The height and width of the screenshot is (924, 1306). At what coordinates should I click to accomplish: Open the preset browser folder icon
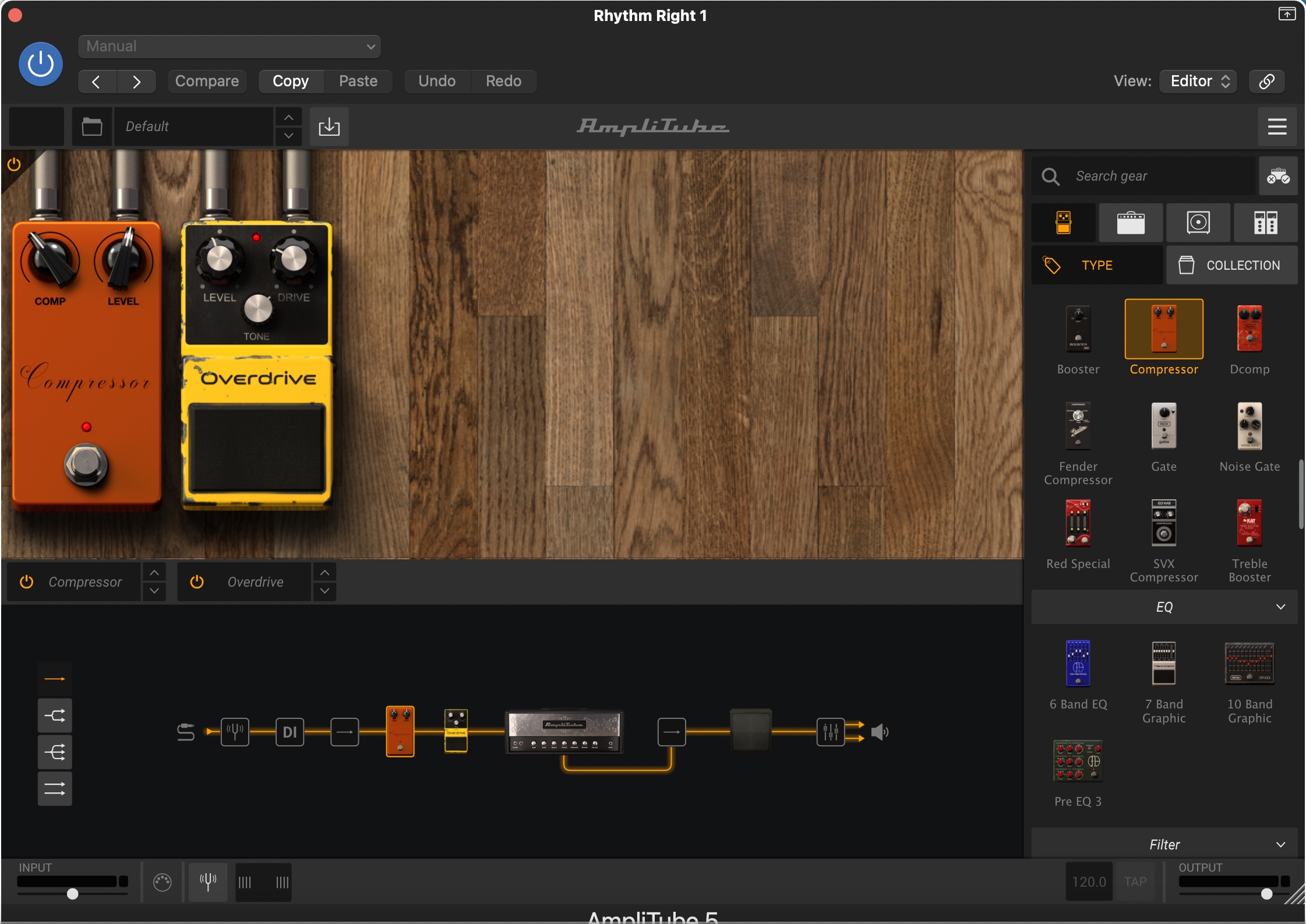tap(92, 126)
